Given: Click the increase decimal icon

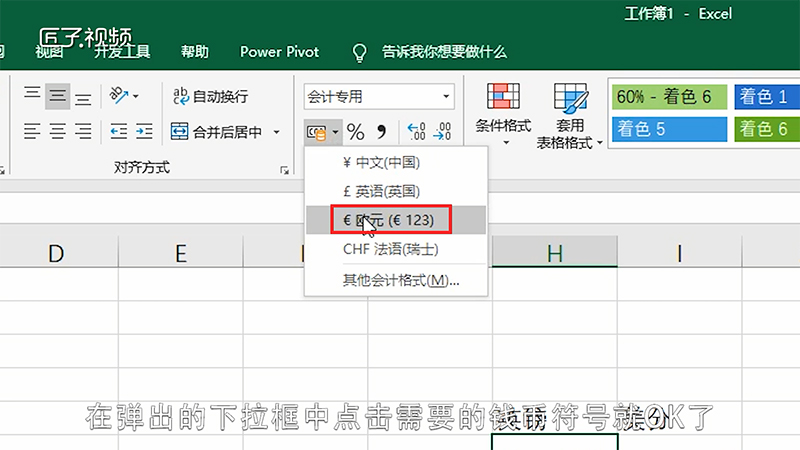Looking at the screenshot, I should tap(416, 131).
